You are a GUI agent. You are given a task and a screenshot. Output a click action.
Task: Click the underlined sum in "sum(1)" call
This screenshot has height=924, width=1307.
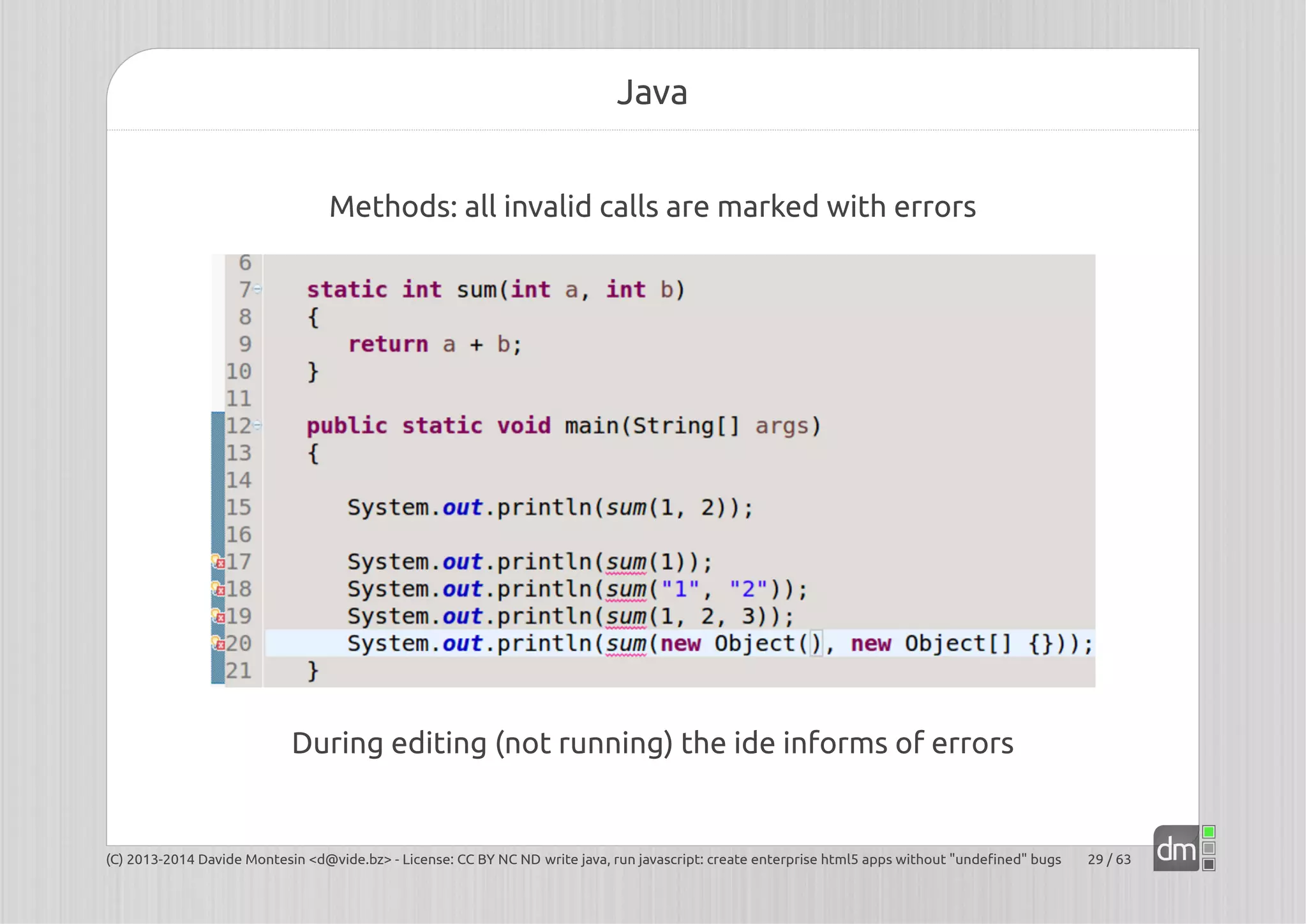pos(626,563)
